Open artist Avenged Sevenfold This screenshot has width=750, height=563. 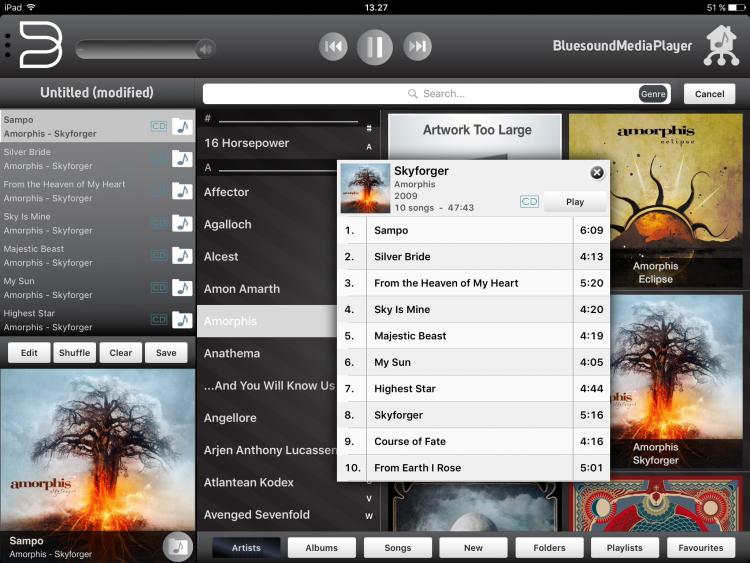pos(281,515)
